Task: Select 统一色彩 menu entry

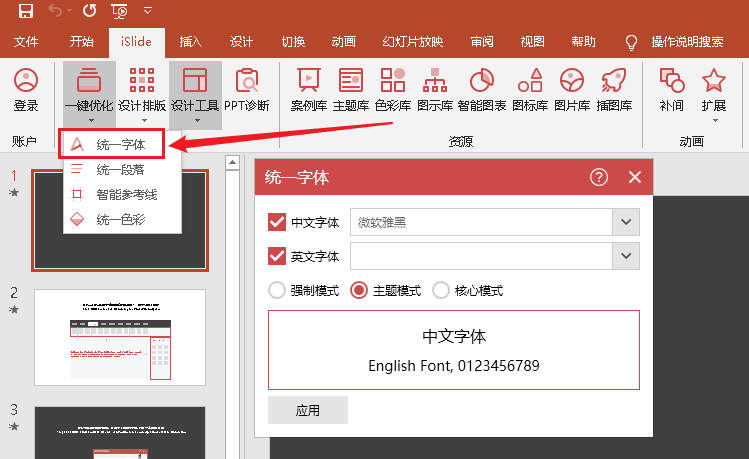Action: click(x=122, y=220)
